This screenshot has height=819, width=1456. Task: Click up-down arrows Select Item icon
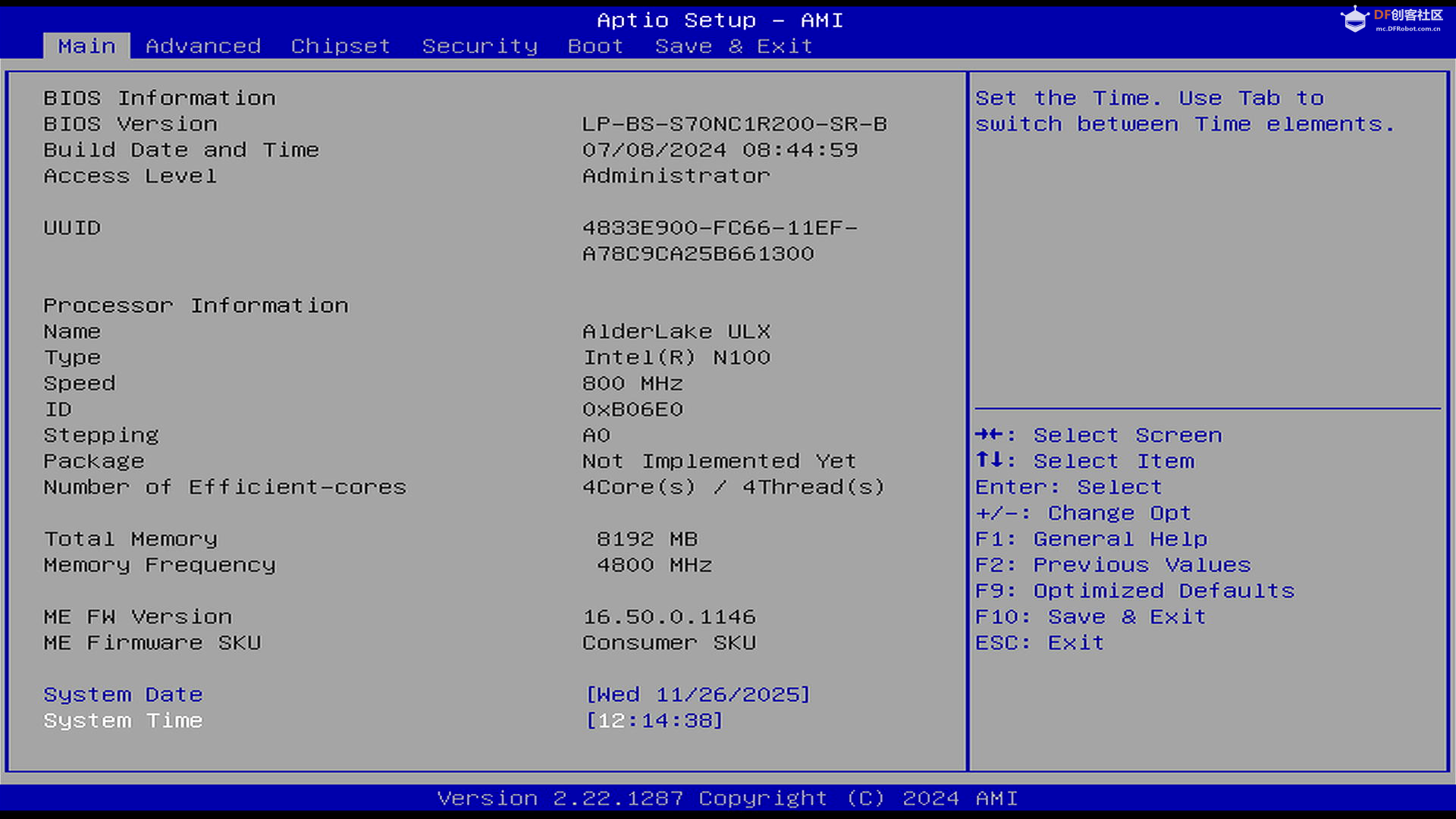click(989, 460)
